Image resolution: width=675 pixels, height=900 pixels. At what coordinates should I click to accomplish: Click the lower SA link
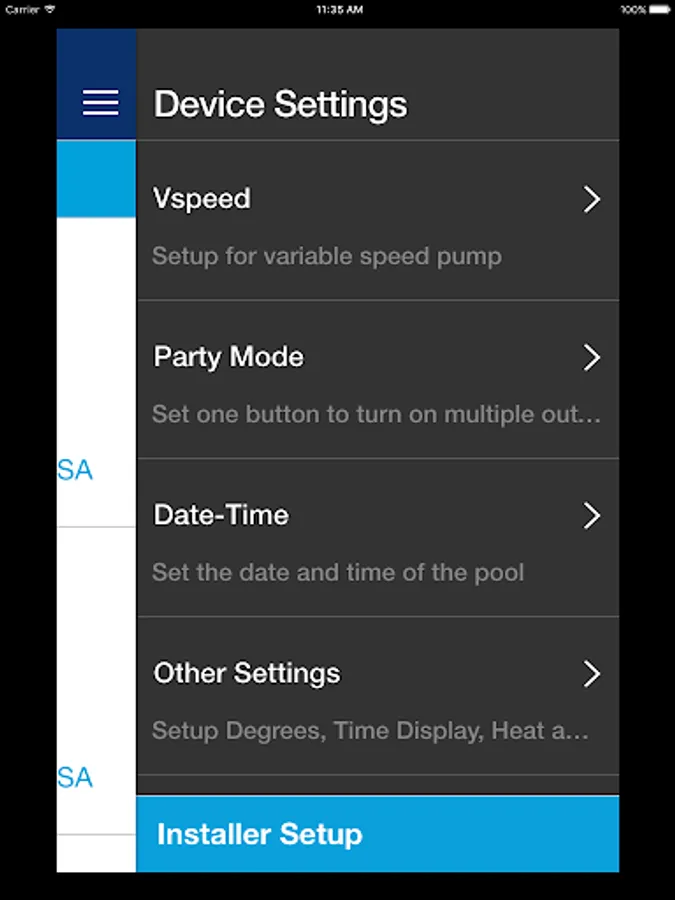point(75,778)
